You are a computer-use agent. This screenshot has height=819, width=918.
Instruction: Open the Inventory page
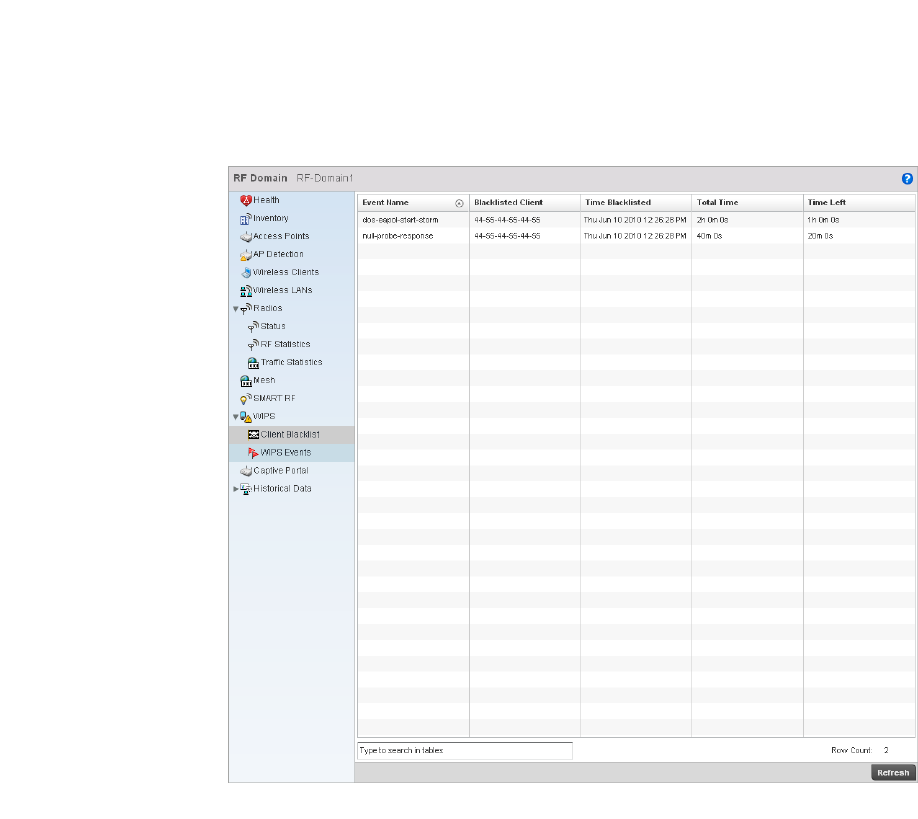[x=270, y=218]
